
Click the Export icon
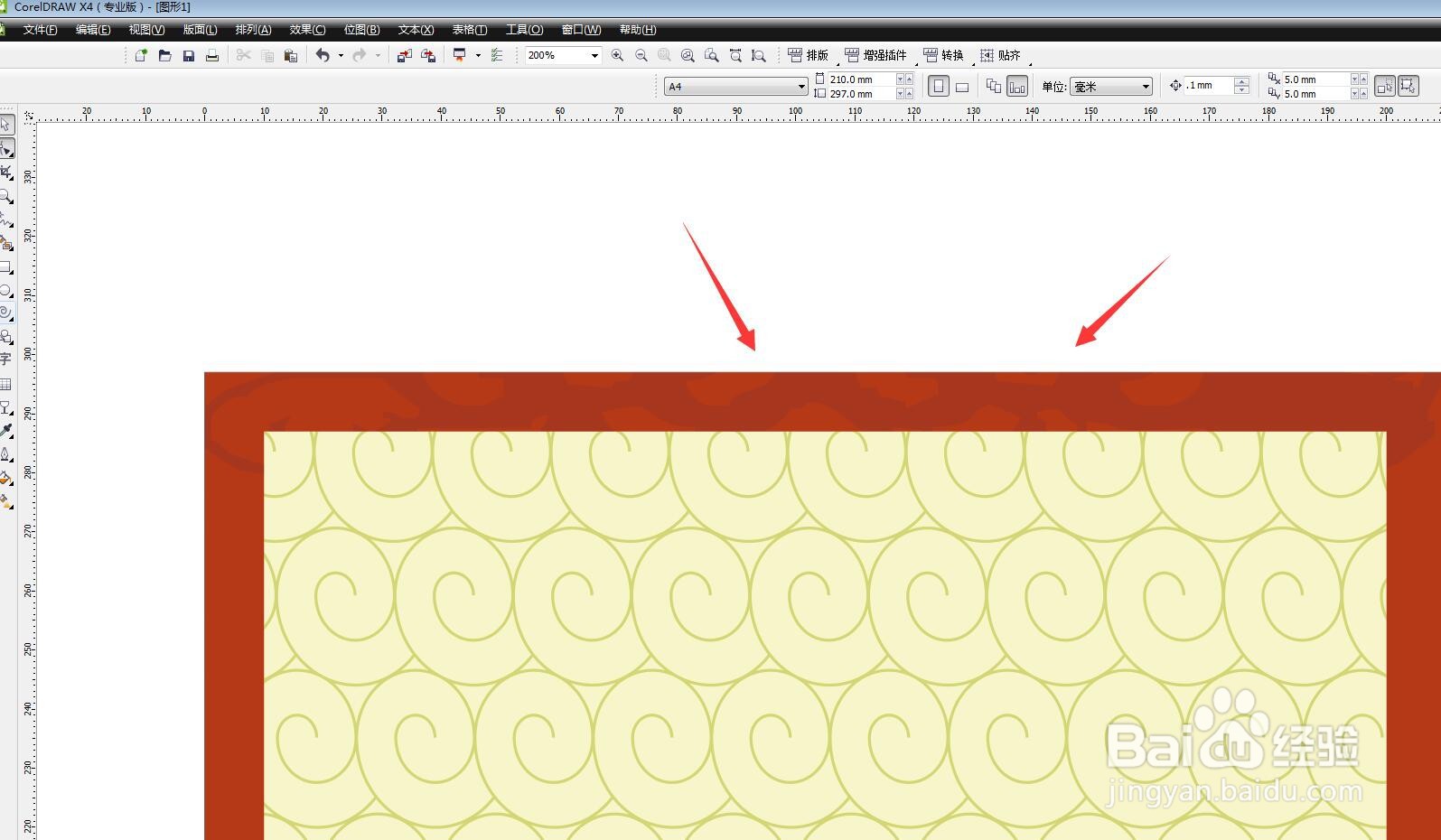(428, 55)
